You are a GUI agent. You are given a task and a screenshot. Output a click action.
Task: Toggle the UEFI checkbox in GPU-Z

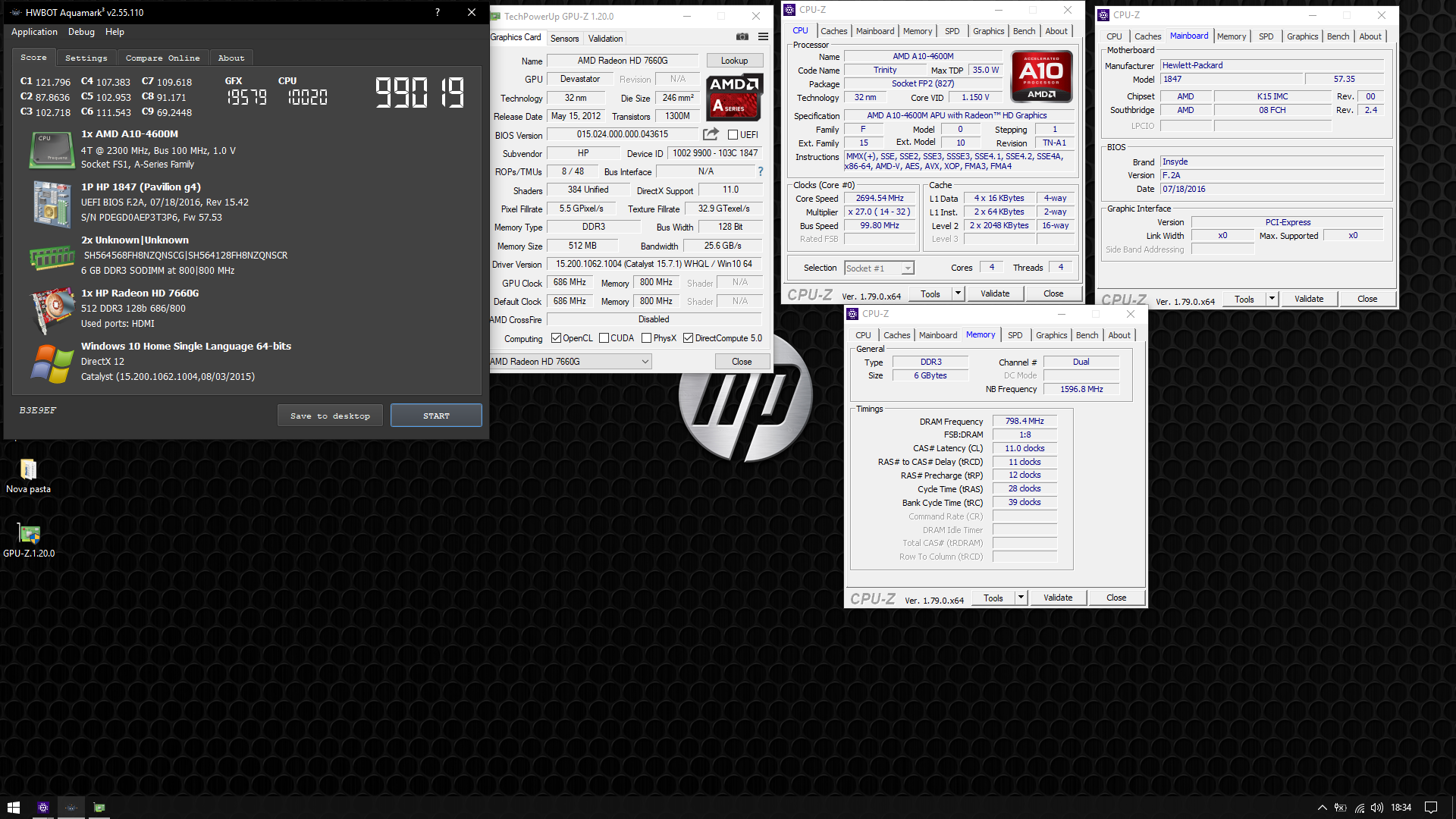click(x=733, y=135)
